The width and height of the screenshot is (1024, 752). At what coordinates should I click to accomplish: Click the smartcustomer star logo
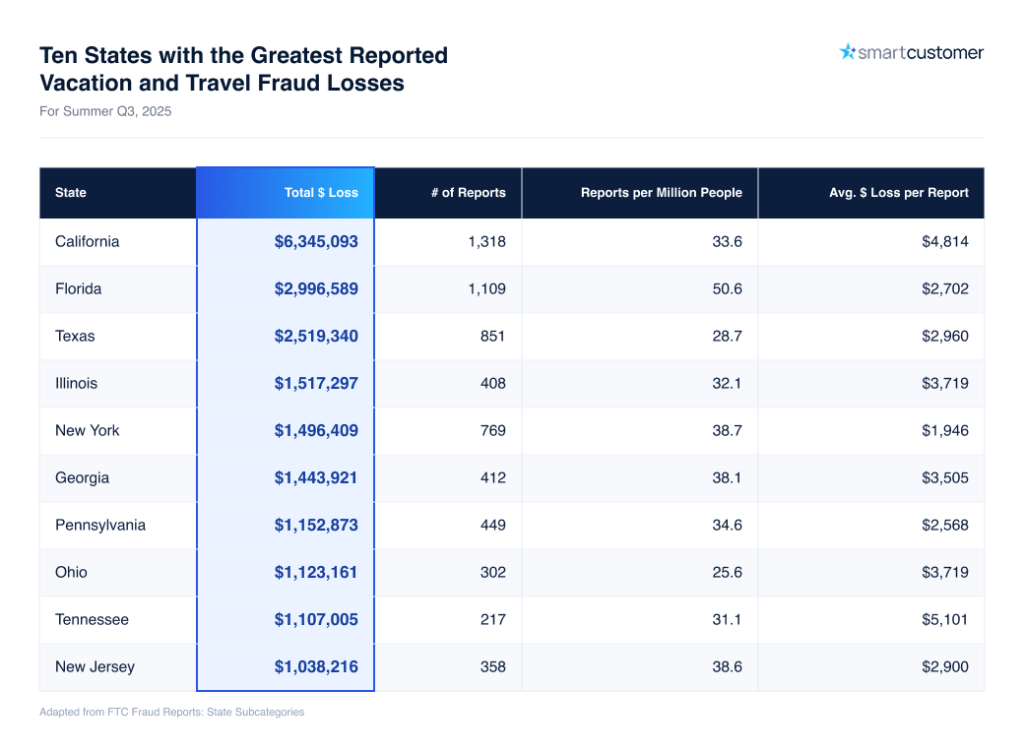point(848,52)
